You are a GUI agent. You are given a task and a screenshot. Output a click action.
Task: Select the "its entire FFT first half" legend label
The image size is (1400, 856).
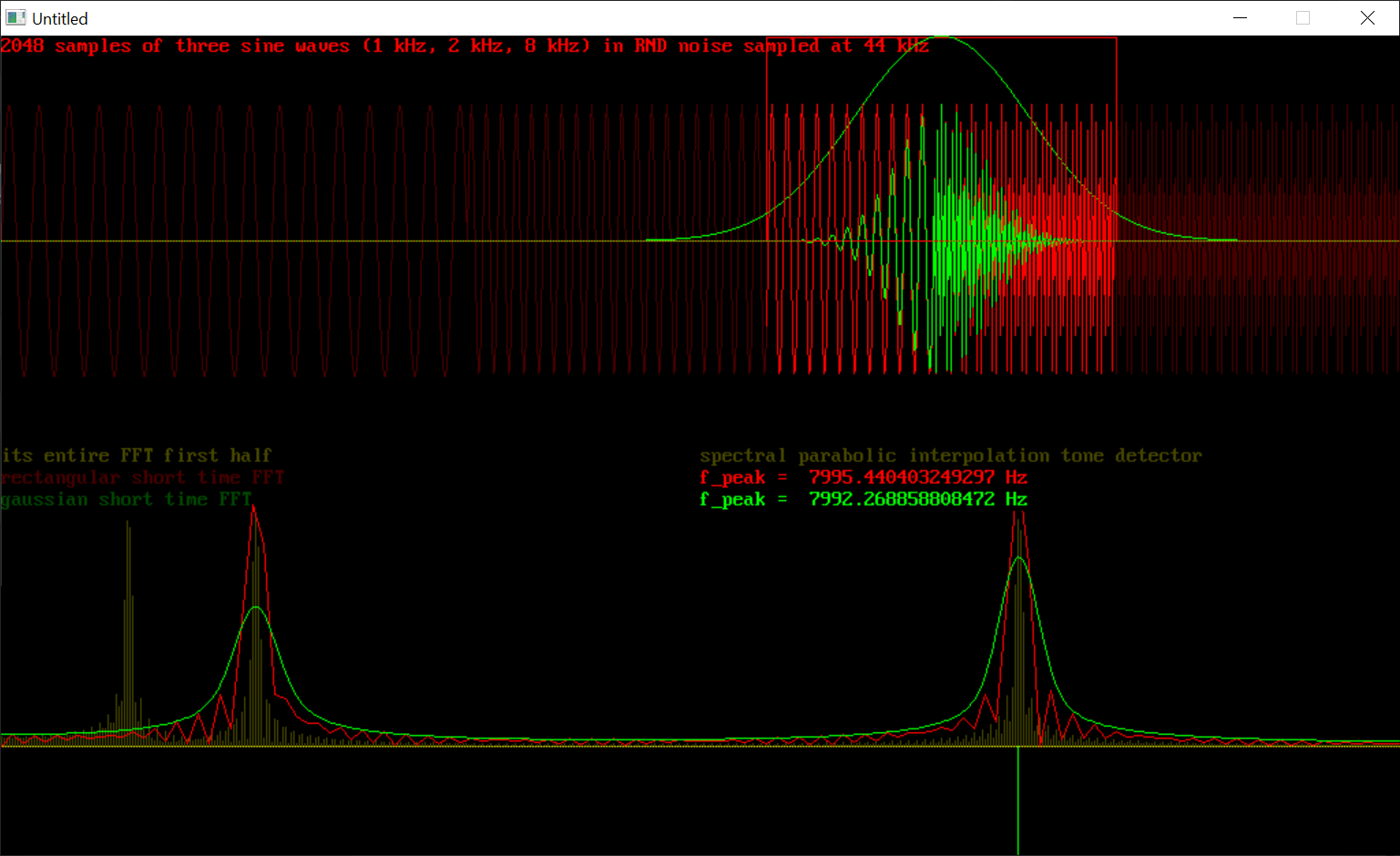click(137, 455)
